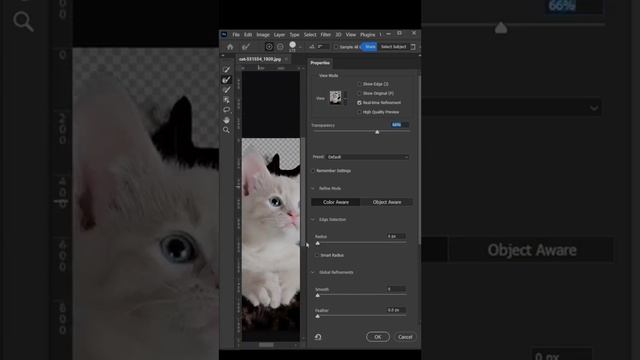This screenshot has height=360, width=640.
Task: Open the View mode dropdown arrow
Action: (345, 98)
